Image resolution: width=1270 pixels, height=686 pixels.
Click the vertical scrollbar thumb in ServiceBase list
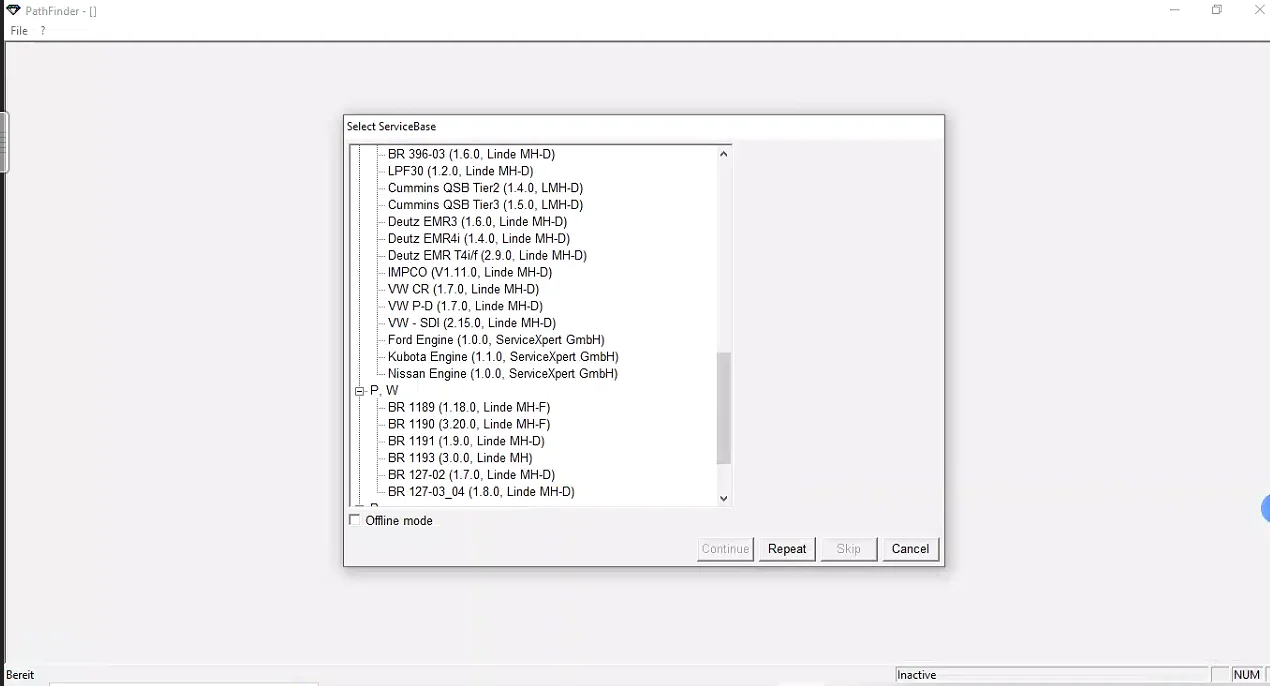coord(724,408)
